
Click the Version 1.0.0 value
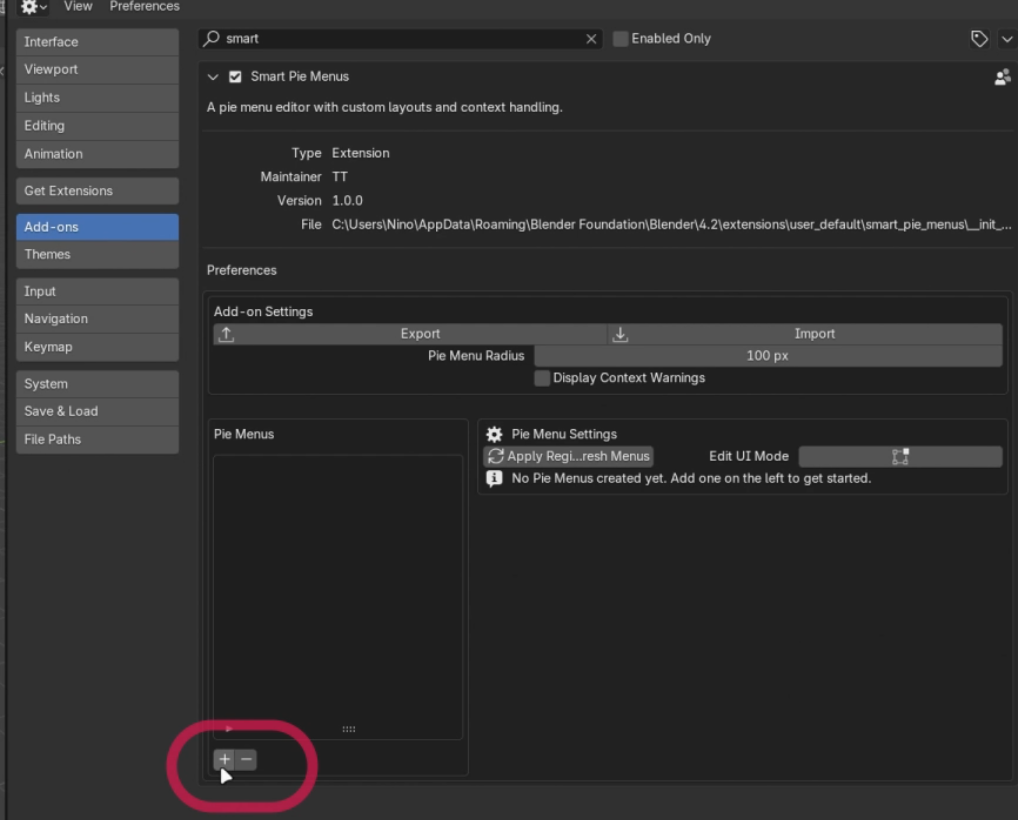click(x=347, y=201)
